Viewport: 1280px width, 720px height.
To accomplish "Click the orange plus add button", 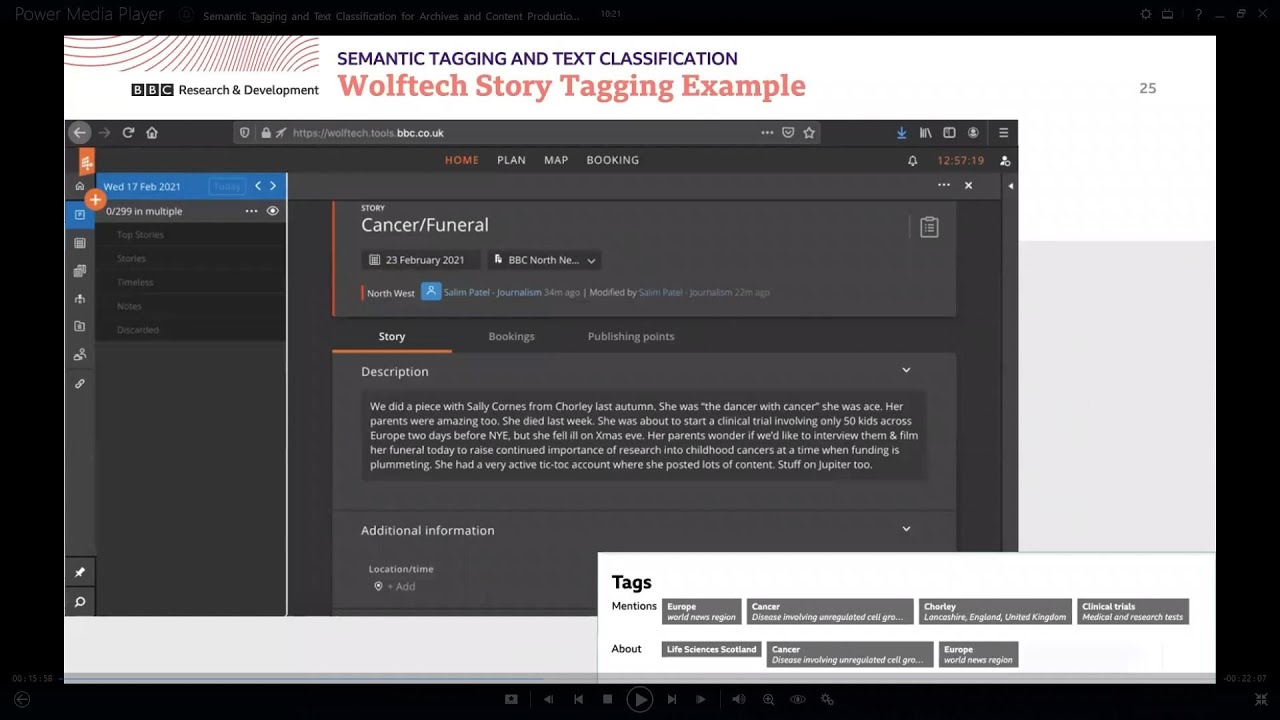I will 95,200.
